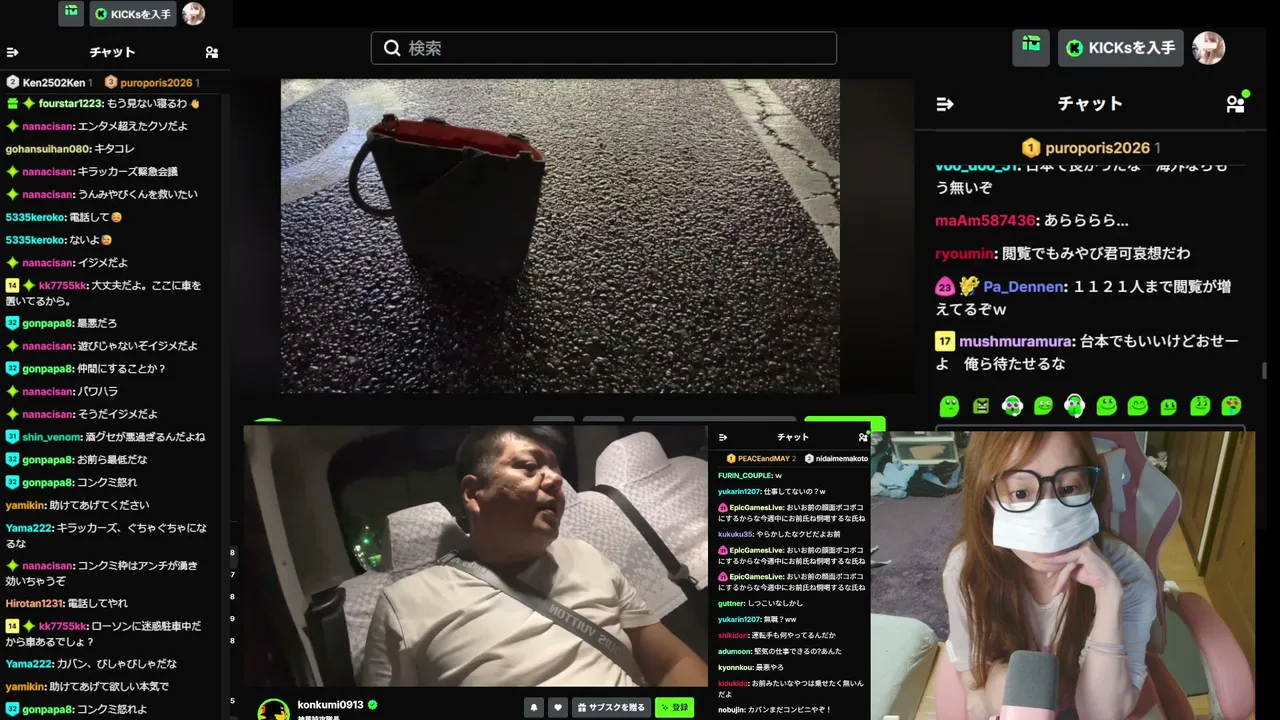Pick the sixth green emote in emote row
Image resolution: width=1280 pixels, height=720 pixels.
[1106, 405]
